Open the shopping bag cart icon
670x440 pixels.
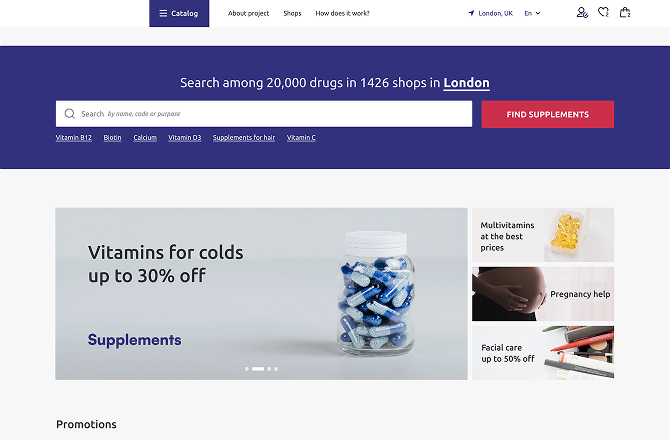click(x=625, y=12)
